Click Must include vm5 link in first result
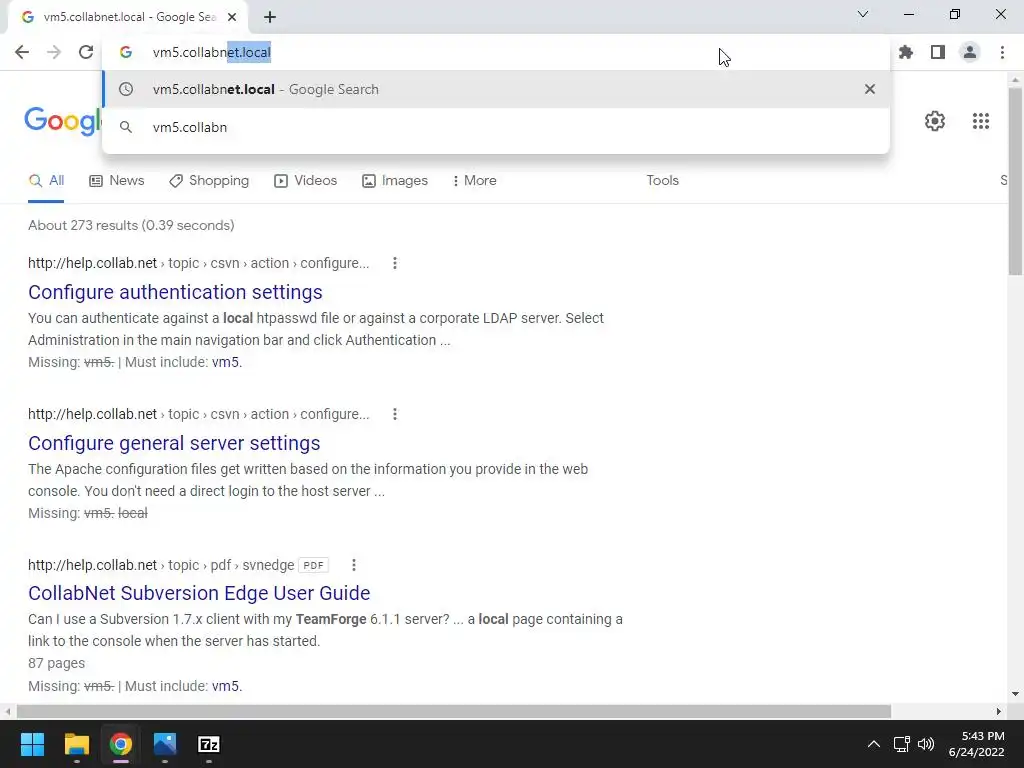The height and width of the screenshot is (768, 1024). coord(225,362)
